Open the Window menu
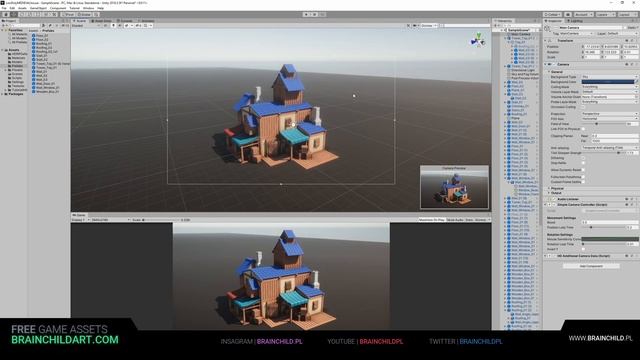The width and height of the screenshot is (640, 360). (88, 8)
